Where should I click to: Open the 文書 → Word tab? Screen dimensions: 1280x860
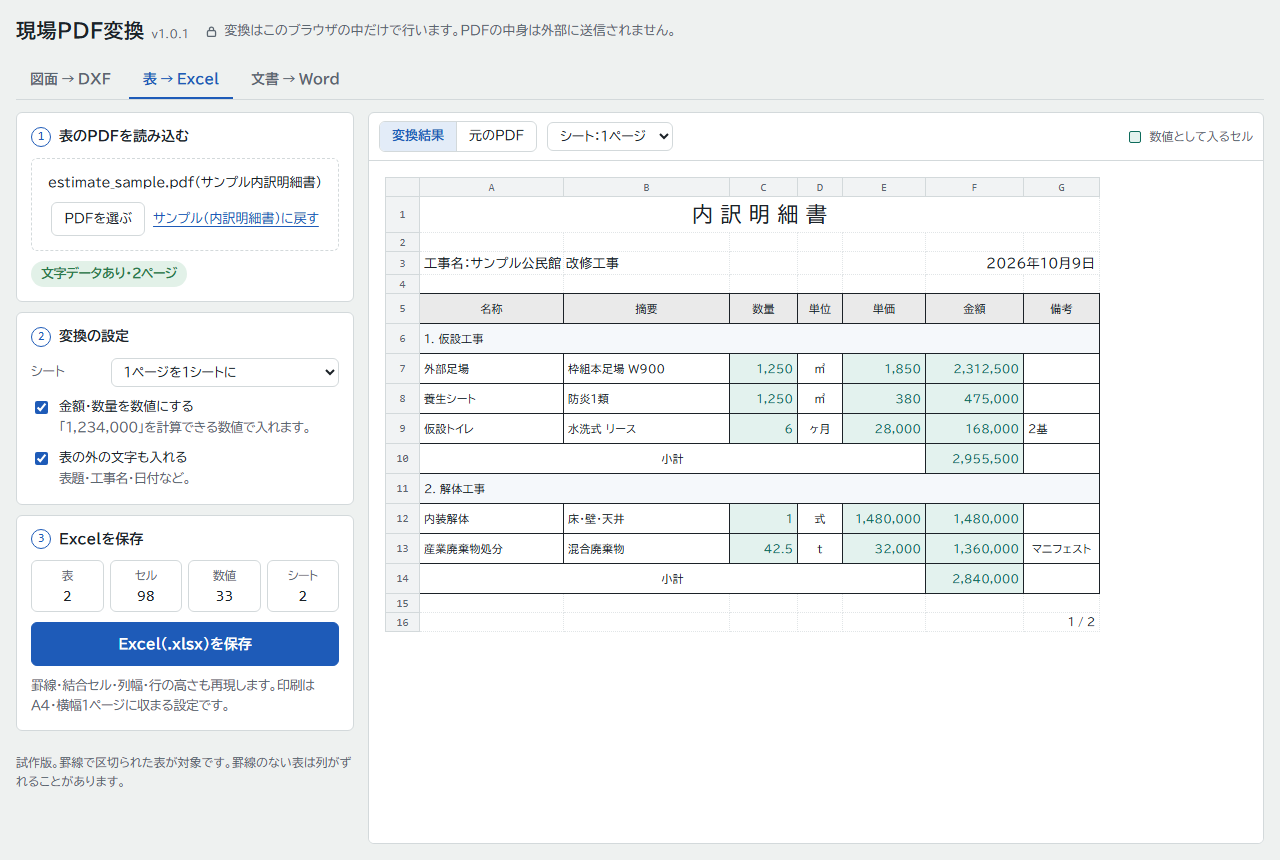[295, 79]
